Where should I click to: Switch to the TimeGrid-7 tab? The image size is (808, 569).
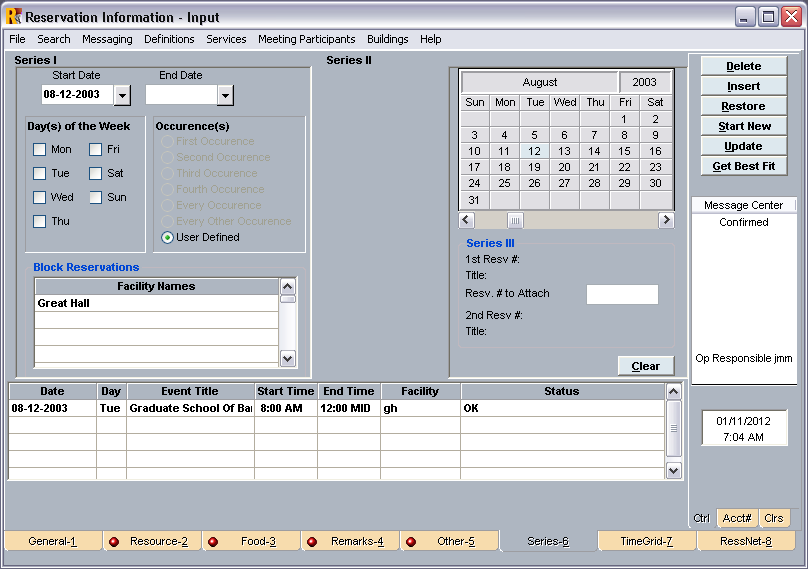(x=645, y=541)
